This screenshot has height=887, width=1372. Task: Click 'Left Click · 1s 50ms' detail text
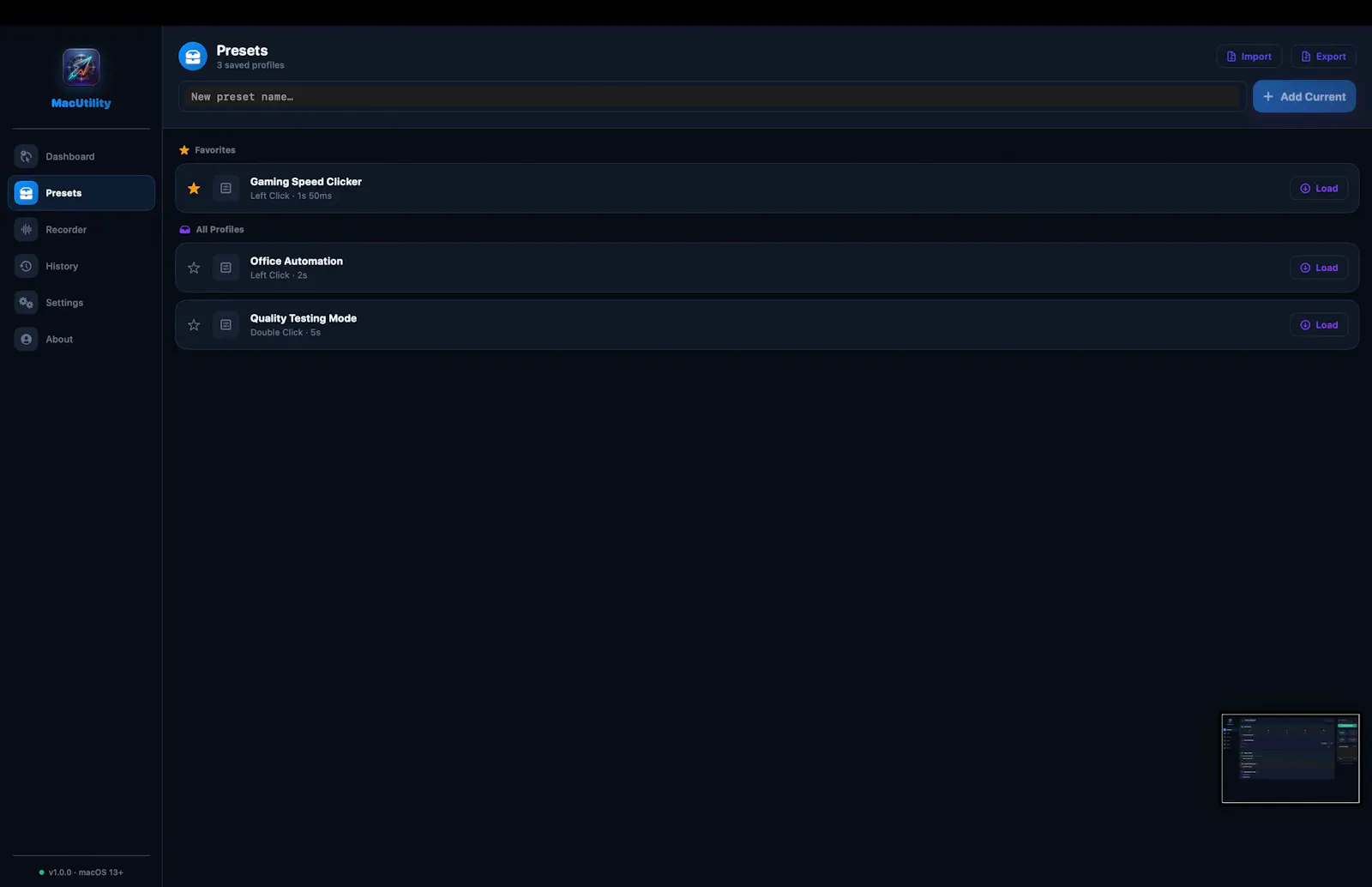(291, 196)
